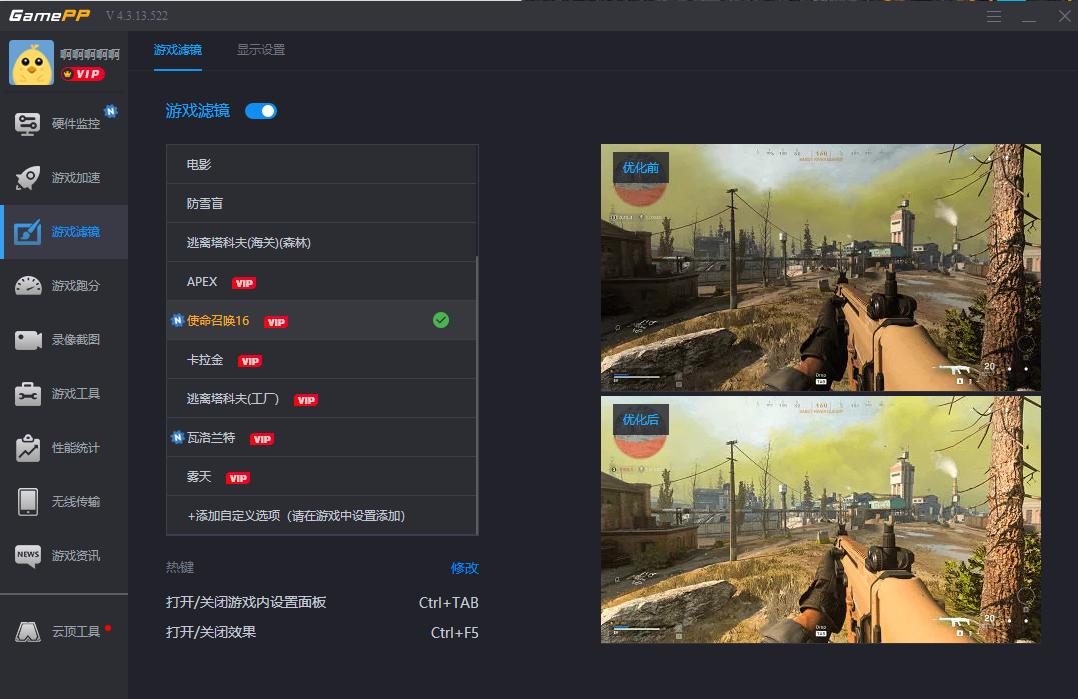1078x699 pixels.
Task: Click the N badge beside 瓦洛兰特
Action: tap(177, 437)
